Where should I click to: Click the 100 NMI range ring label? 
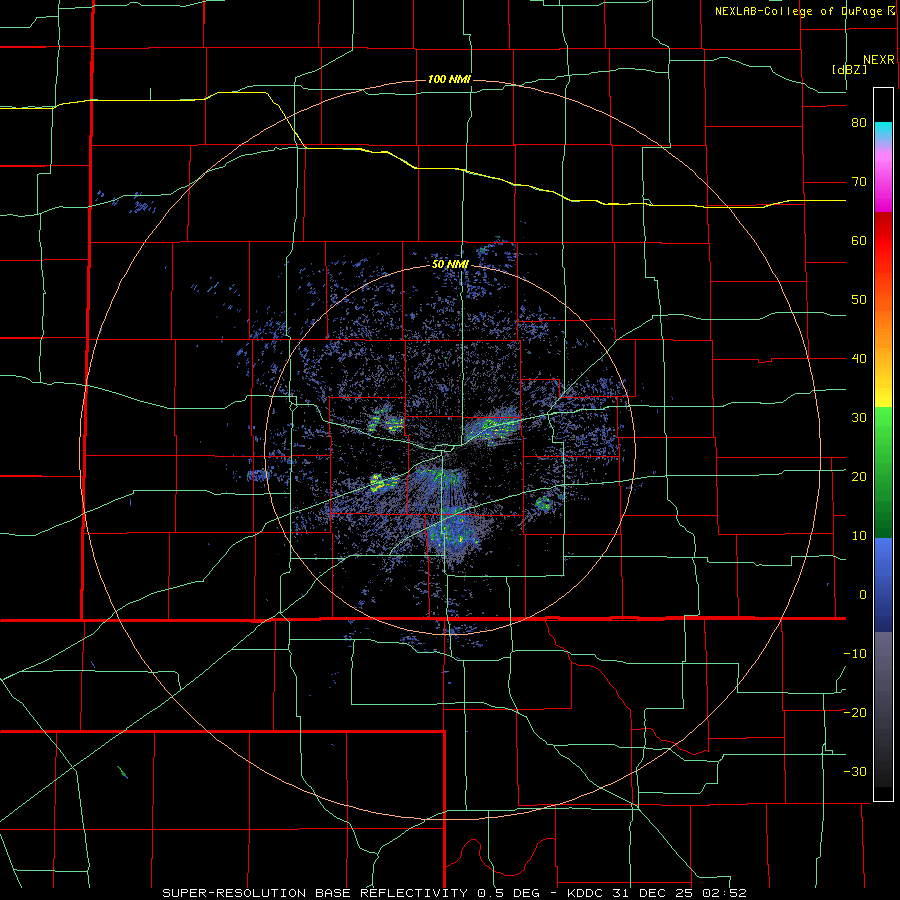(x=449, y=79)
